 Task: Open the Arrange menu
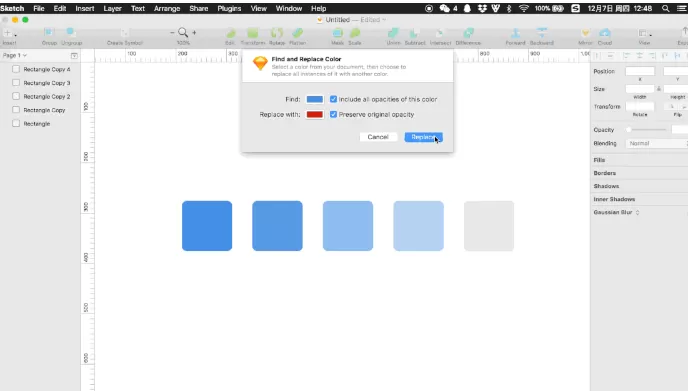pyautogui.click(x=167, y=8)
